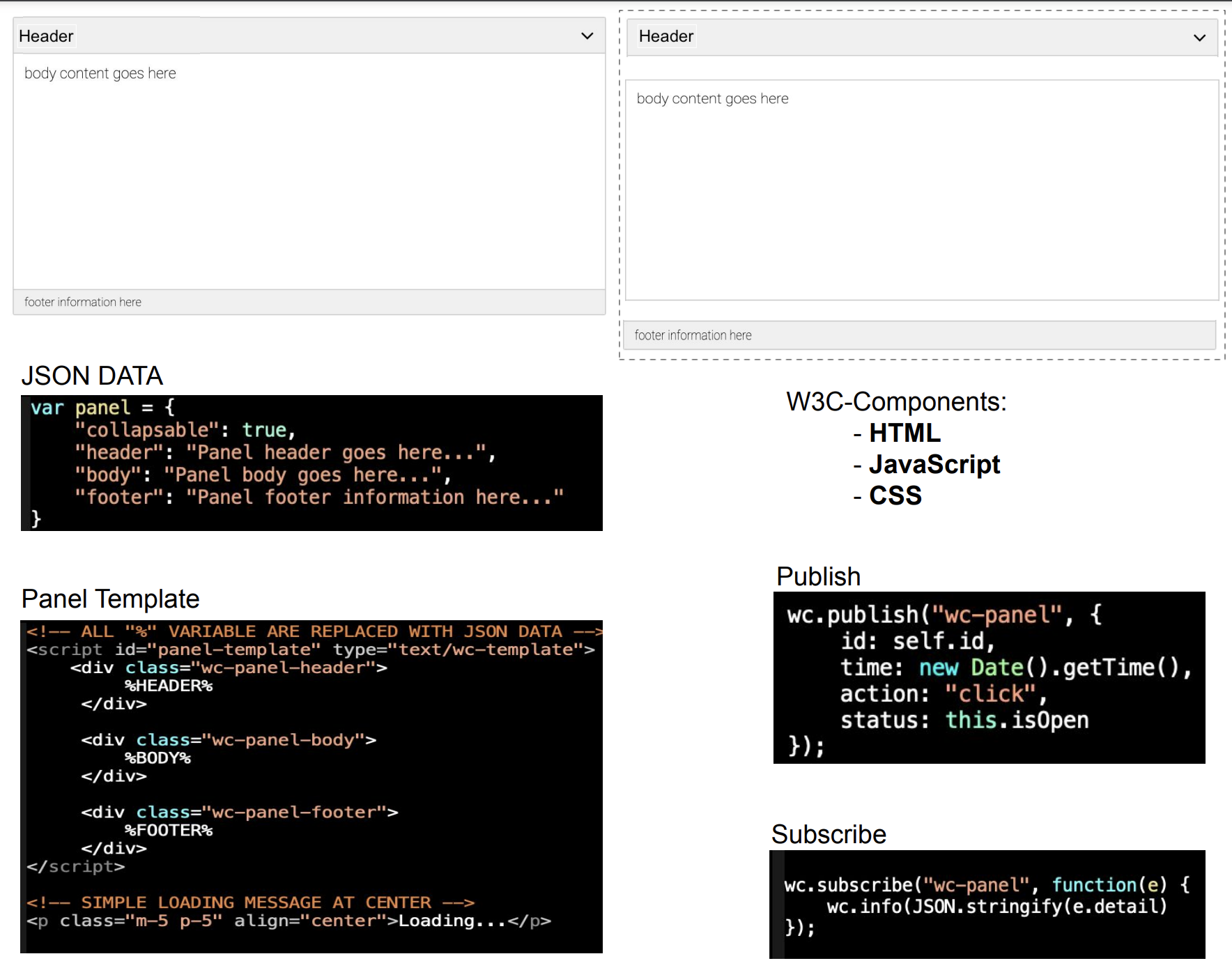The width and height of the screenshot is (1232, 977).
Task: Click the 'ALL "%" VARIABLE ARE REPLACED' comment
Action: [314, 631]
